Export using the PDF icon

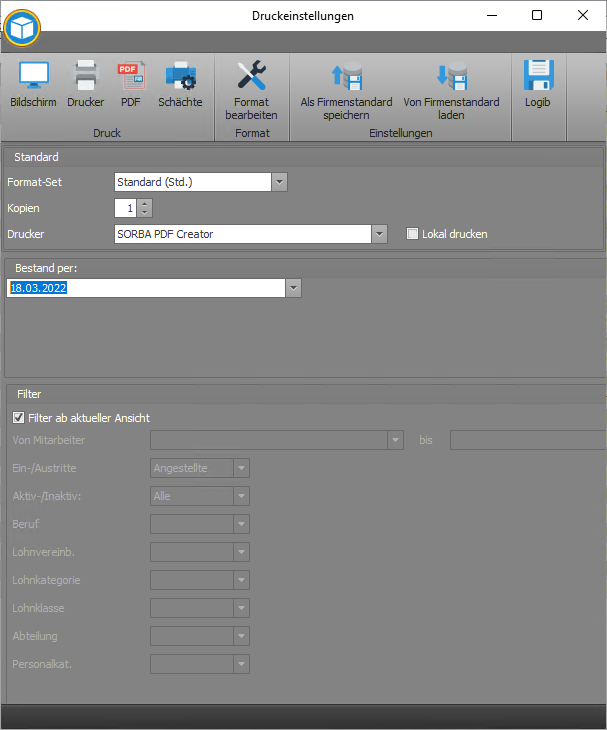click(131, 78)
